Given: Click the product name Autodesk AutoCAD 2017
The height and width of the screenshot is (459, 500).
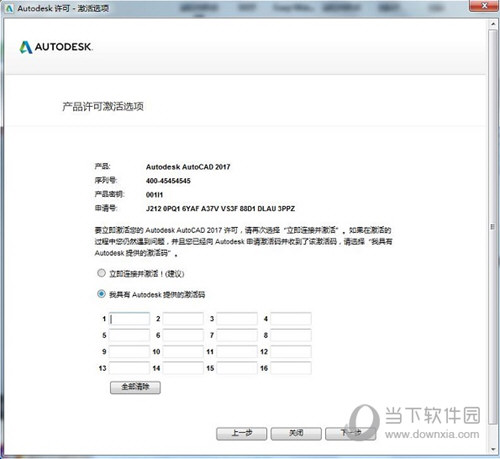Looking at the screenshot, I should [x=188, y=167].
